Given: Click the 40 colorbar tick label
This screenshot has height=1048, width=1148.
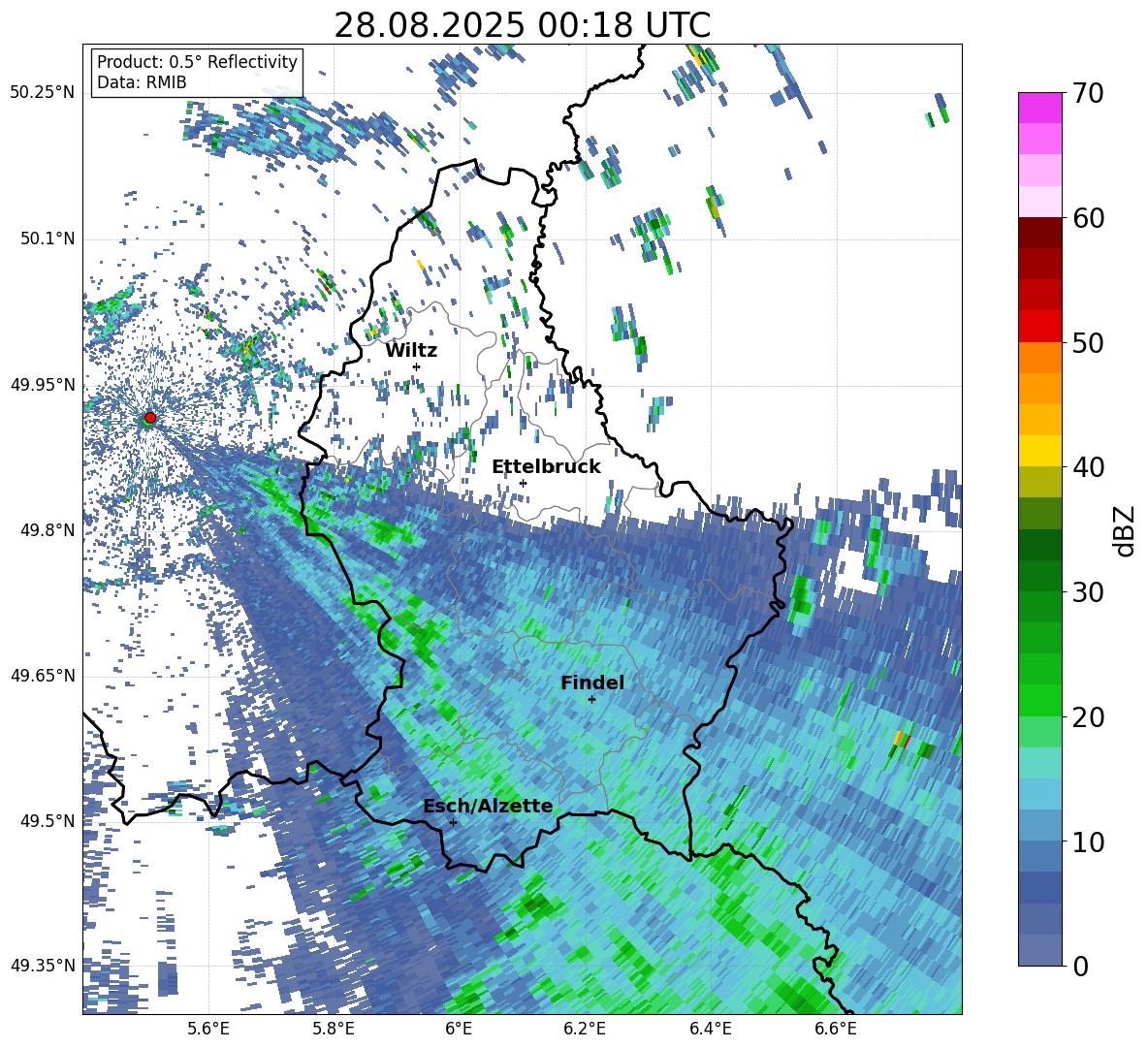Looking at the screenshot, I should [1088, 467].
